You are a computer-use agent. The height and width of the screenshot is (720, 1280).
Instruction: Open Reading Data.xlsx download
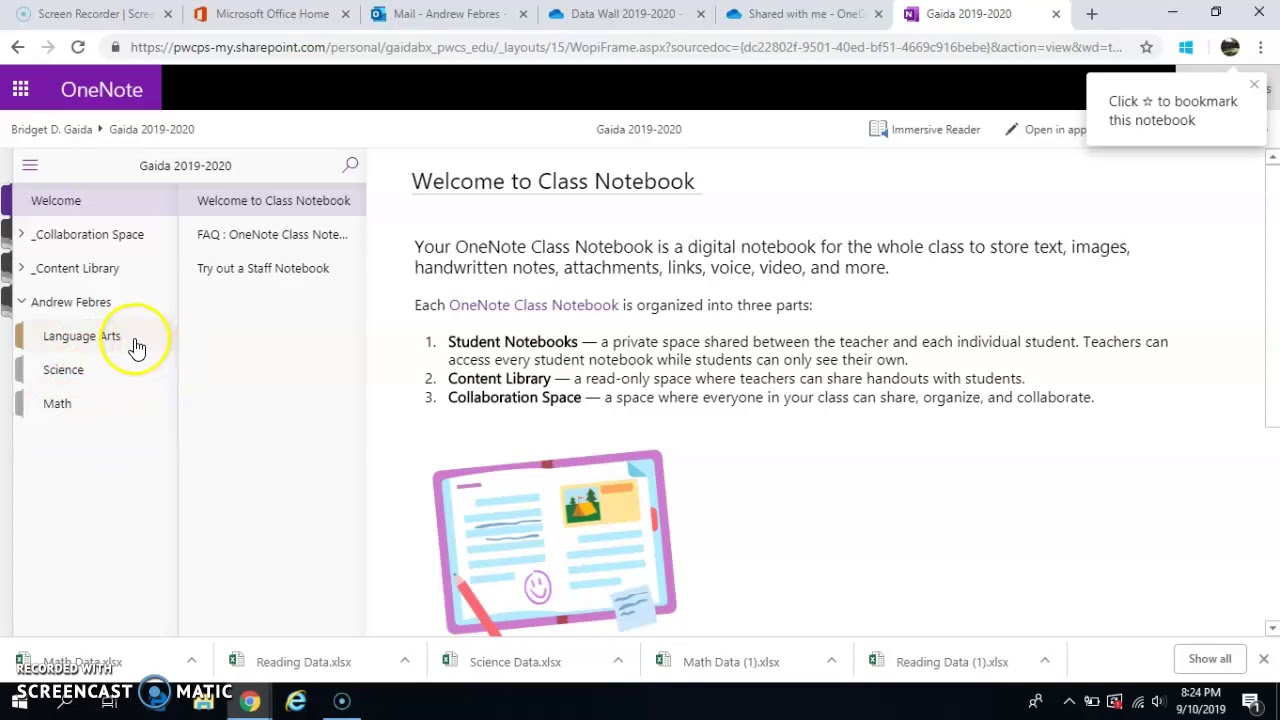303,662
